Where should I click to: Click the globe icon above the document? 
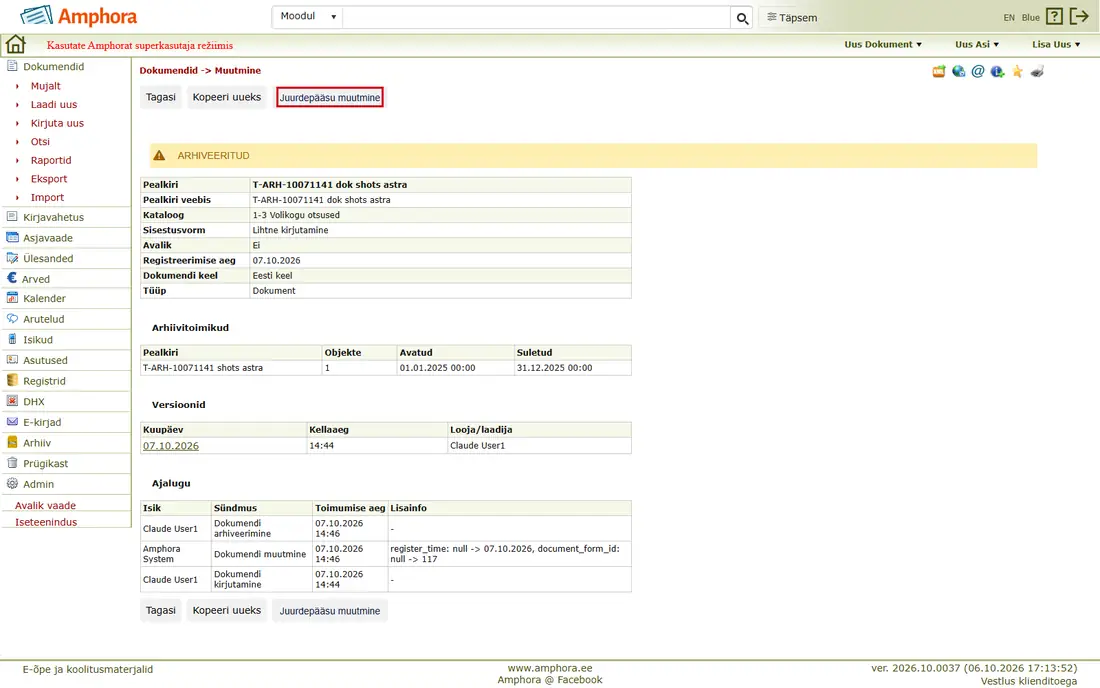[958, 71]
